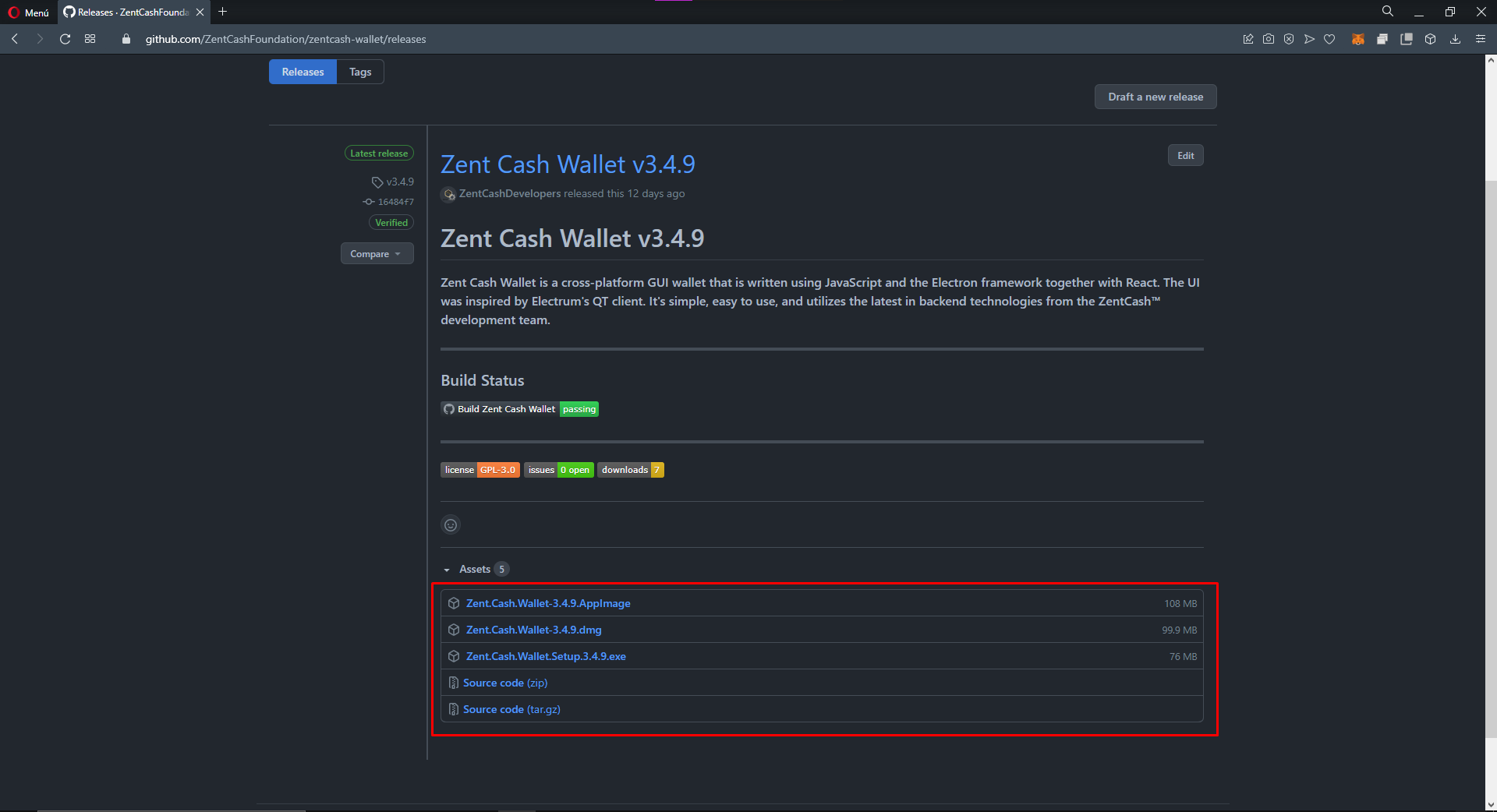
Task: Open the Compare dropdown
Action: point(377,254)
